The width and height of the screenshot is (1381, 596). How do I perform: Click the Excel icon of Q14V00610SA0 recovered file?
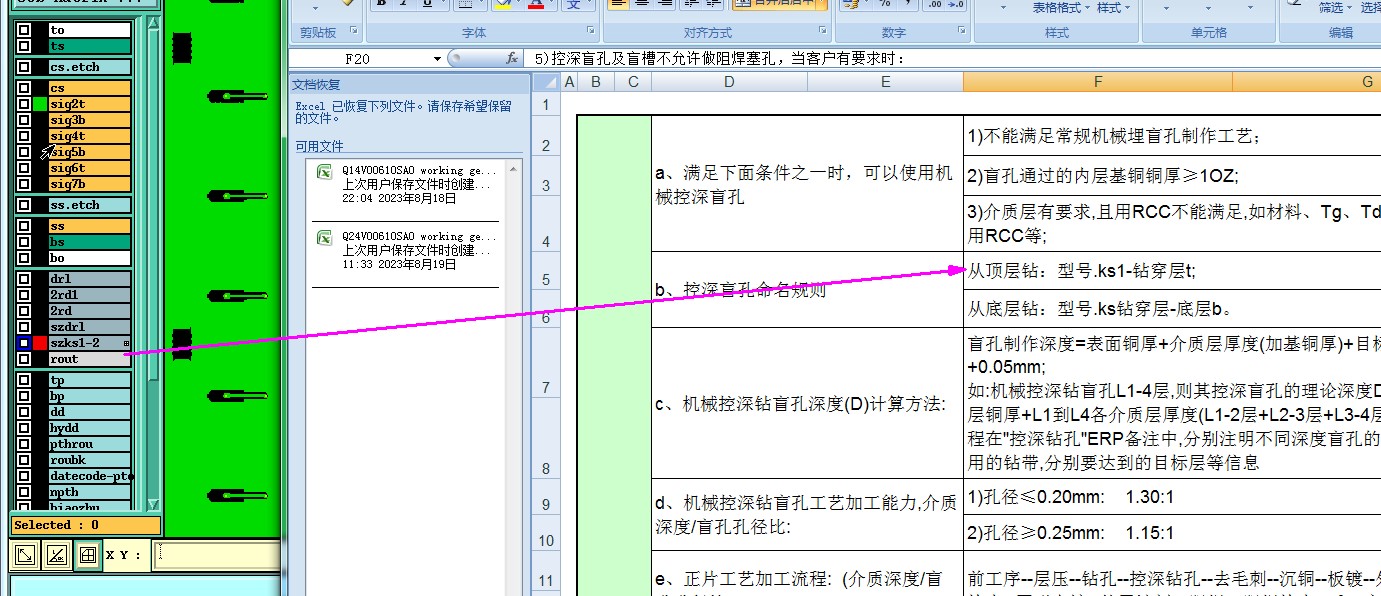[324, 172]
